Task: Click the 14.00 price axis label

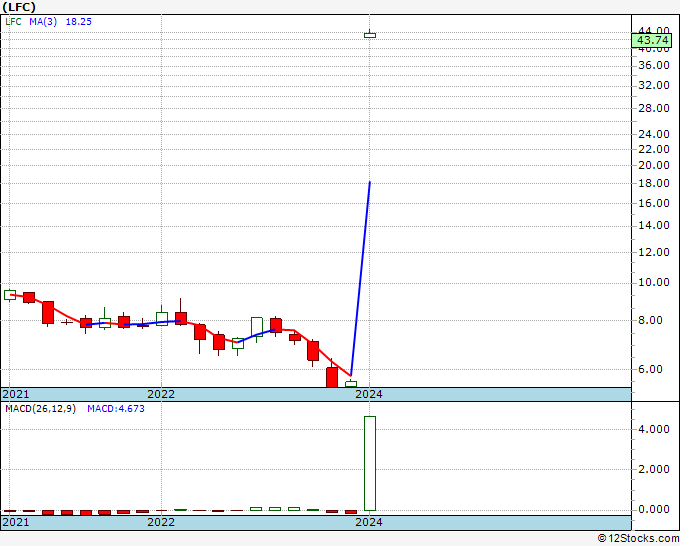Action: point(654,225)
